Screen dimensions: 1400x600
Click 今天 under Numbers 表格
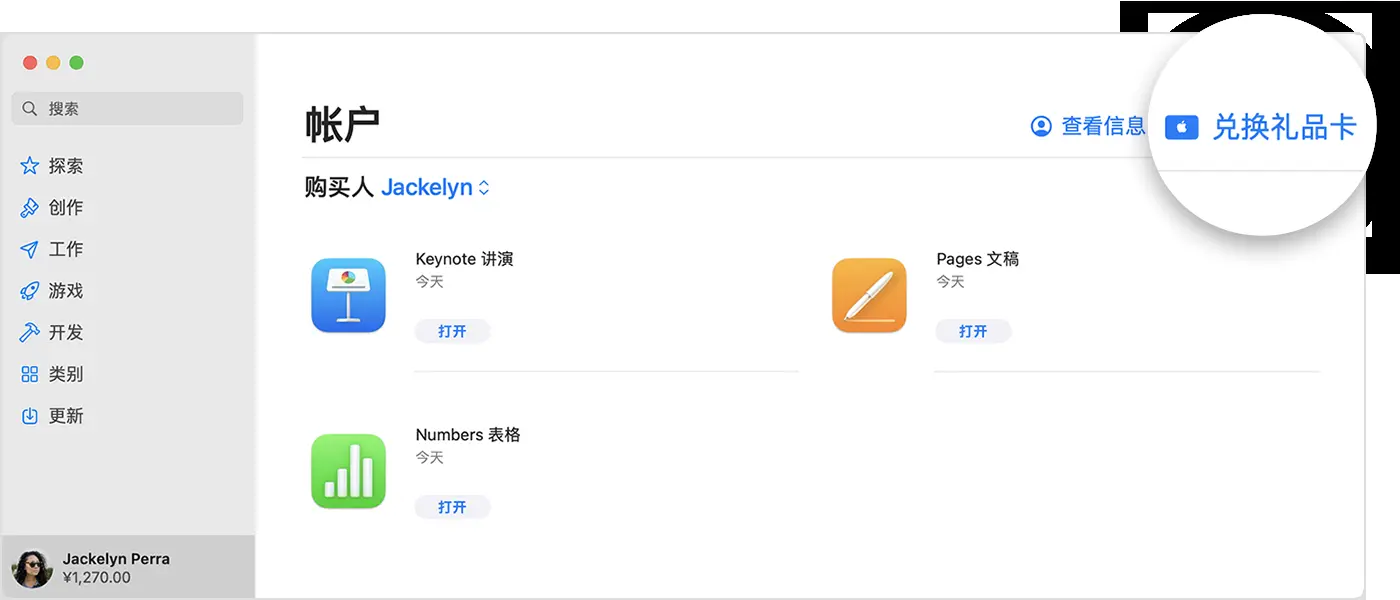[x=429, y=458]
